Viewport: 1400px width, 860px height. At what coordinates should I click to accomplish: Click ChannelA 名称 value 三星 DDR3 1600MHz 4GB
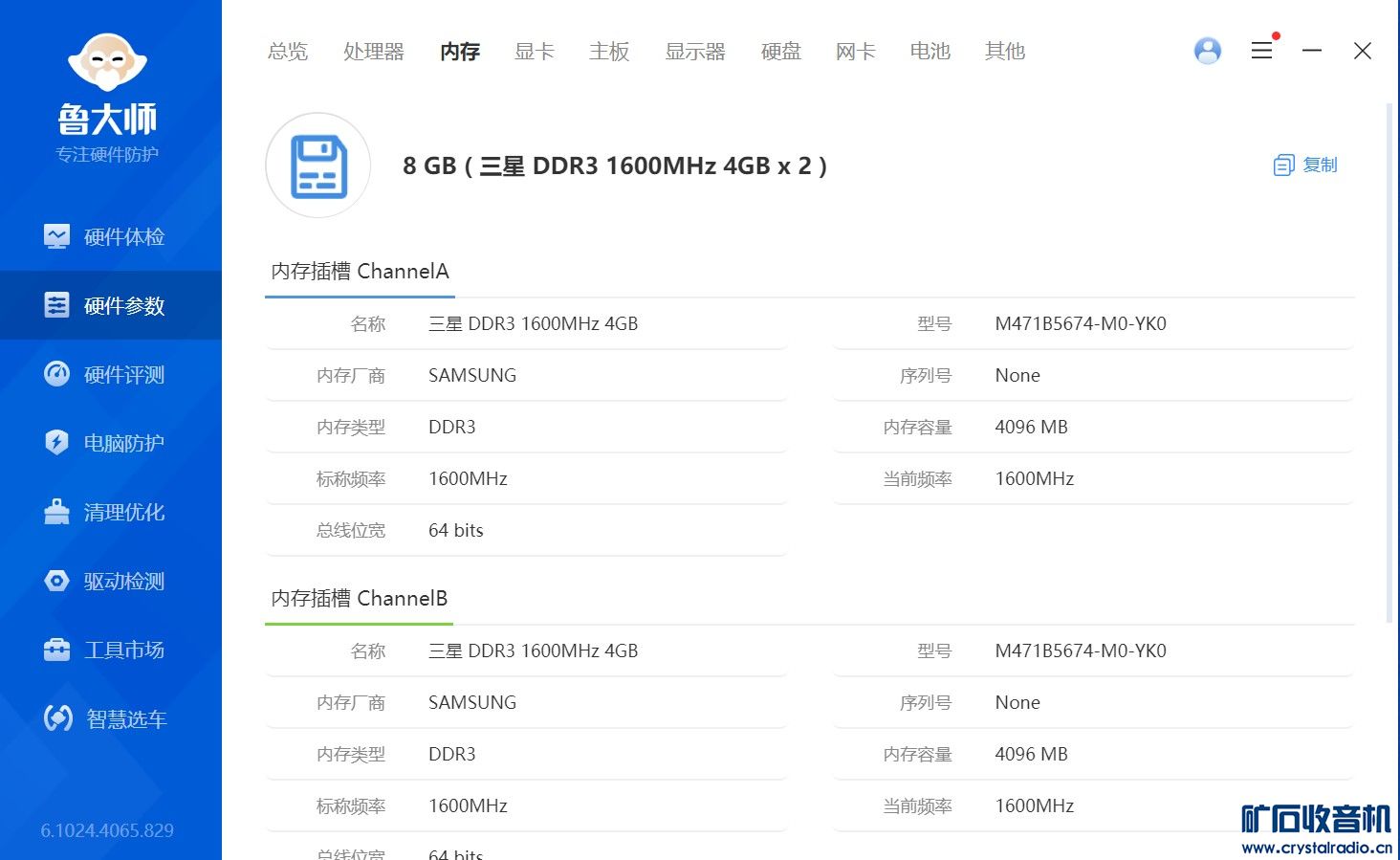(x=533, y=323)
